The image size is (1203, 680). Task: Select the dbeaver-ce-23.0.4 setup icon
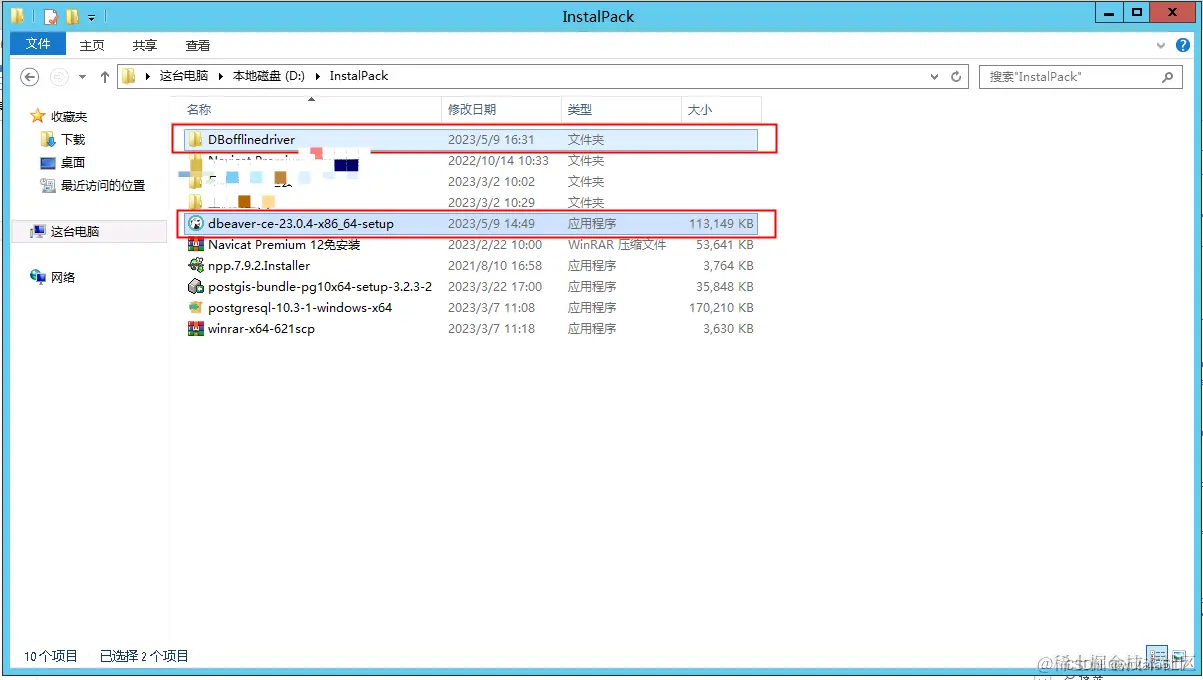[196, 224]
